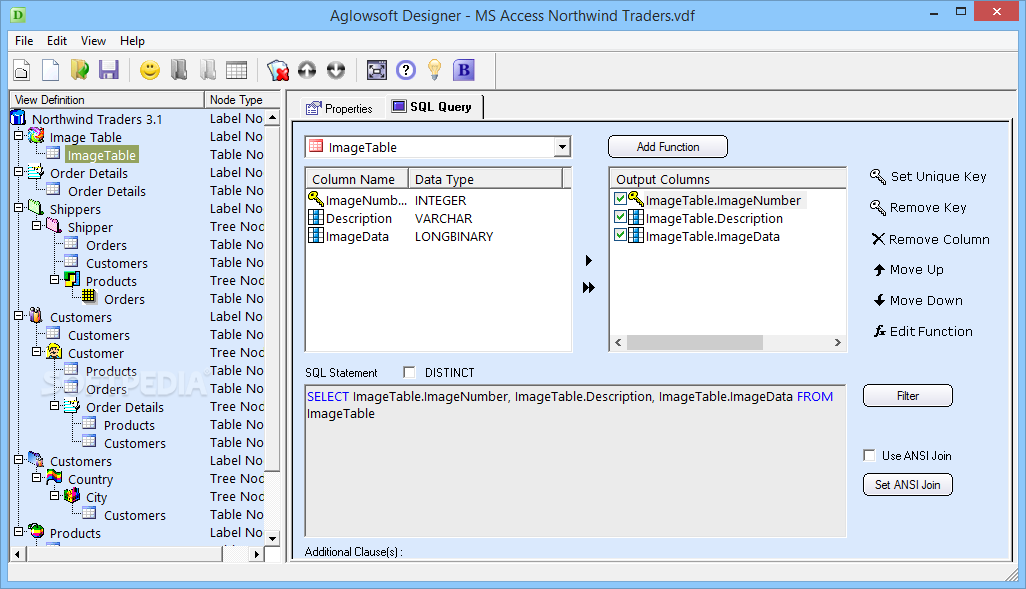Image resolution: width=1026 pixels, height=589 pixels.
Task: Click the tree vertical scrollbar down arrow
Action: point(273,538)
